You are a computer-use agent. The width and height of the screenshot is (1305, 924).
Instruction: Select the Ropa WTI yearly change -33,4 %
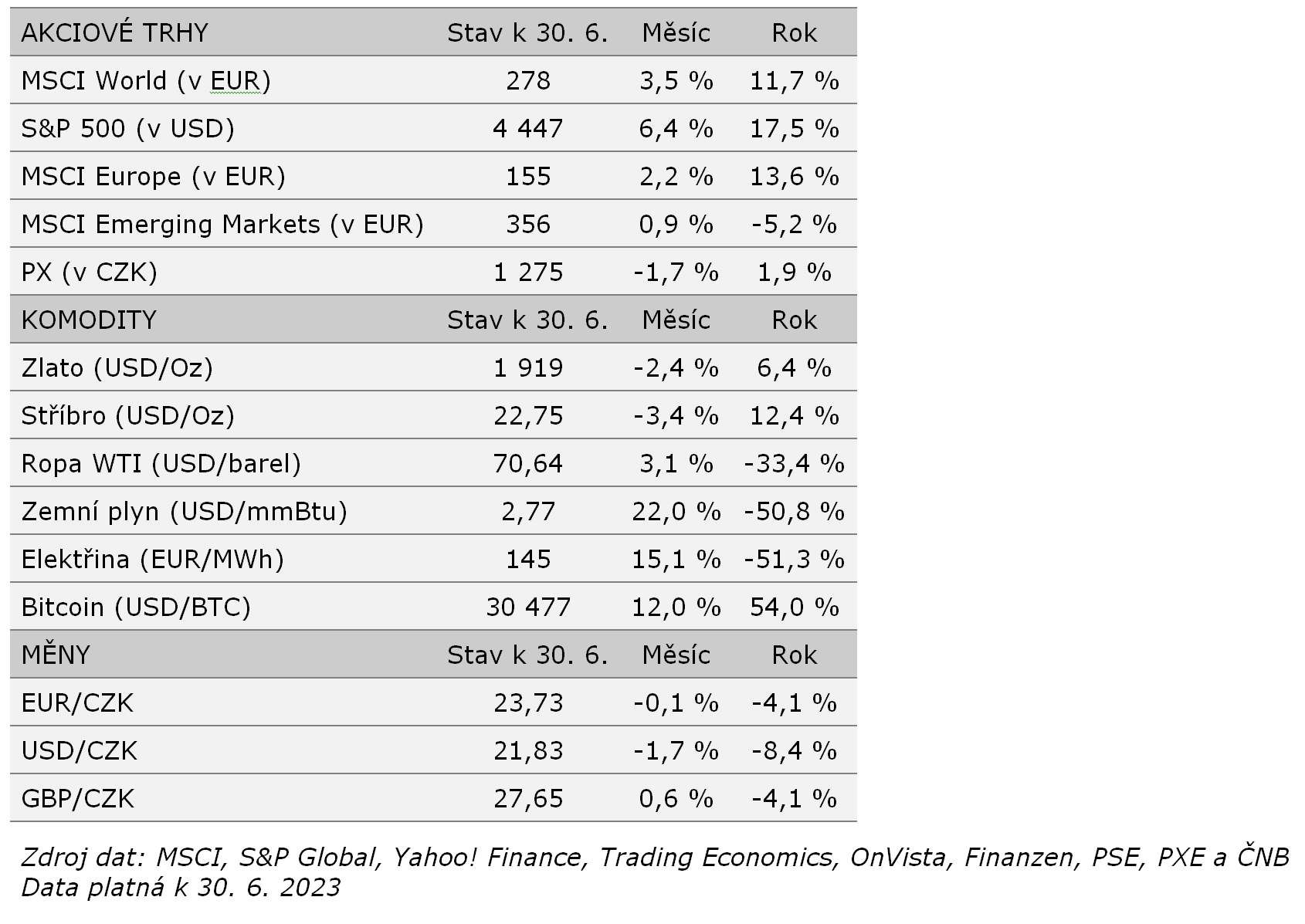(794, 464)
